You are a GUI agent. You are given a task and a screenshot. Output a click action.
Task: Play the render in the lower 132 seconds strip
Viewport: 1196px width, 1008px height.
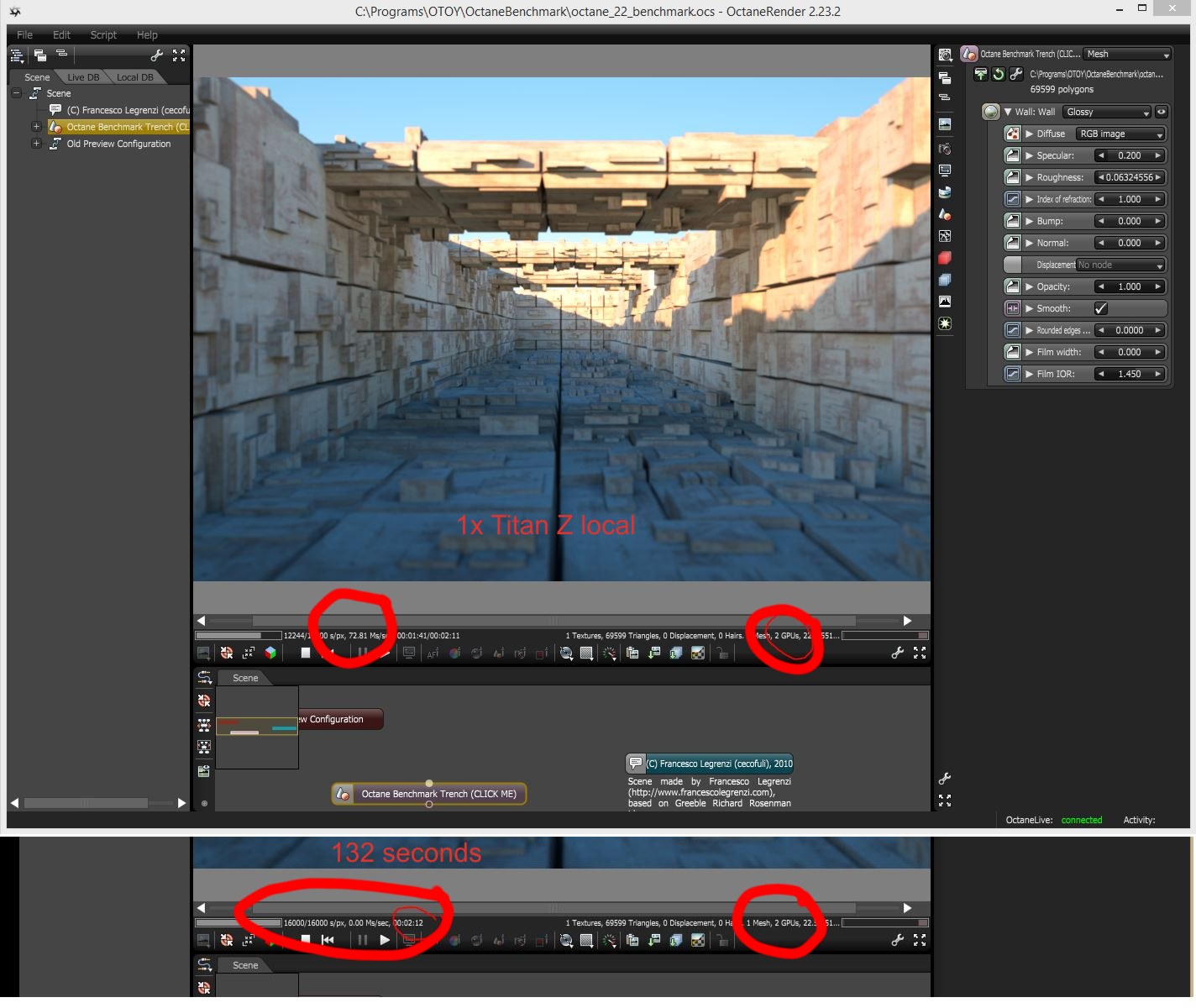tap(385, 940)
